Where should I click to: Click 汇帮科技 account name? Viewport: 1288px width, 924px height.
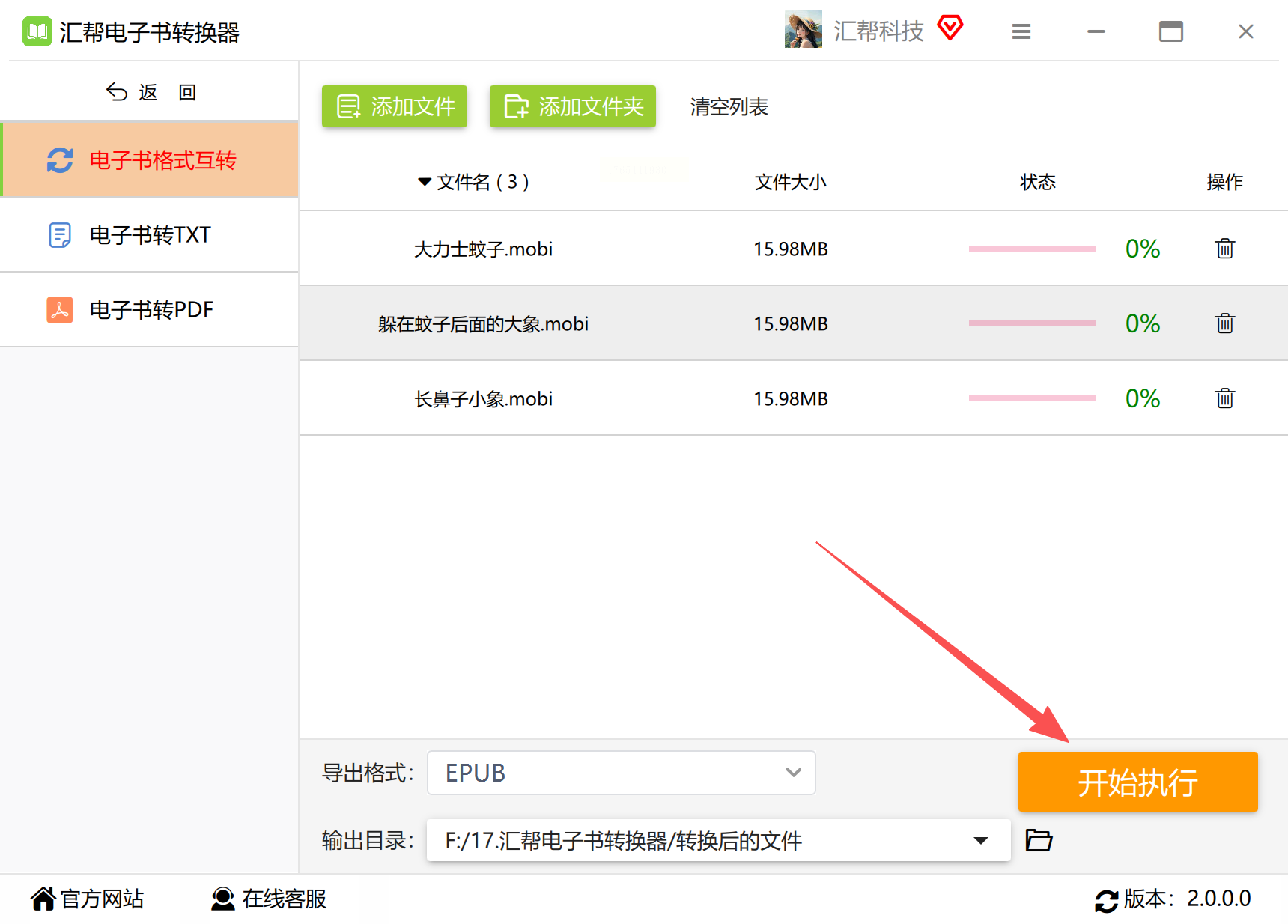(879, 31)
